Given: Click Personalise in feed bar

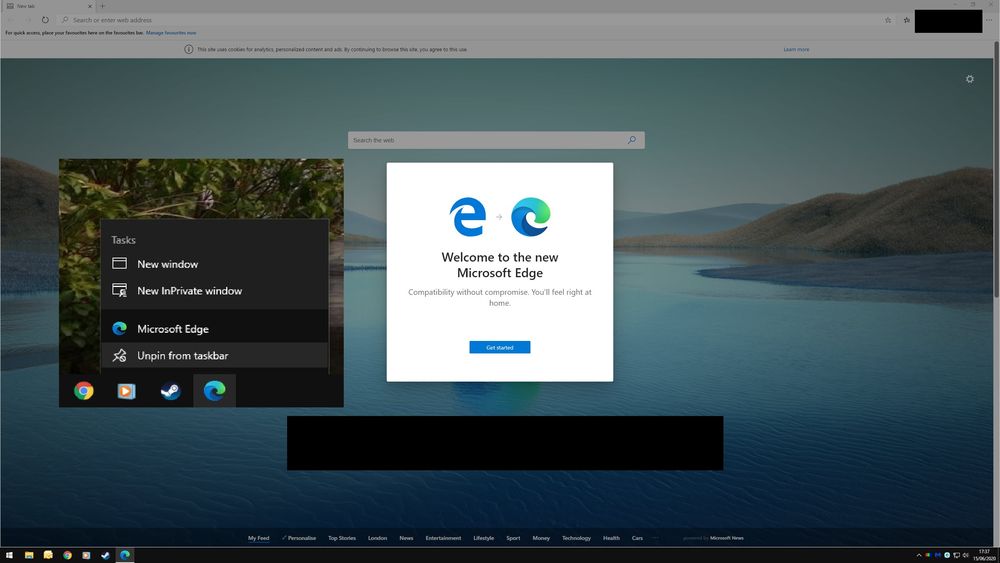Looking at the screenshot, I should pos(301,538).
